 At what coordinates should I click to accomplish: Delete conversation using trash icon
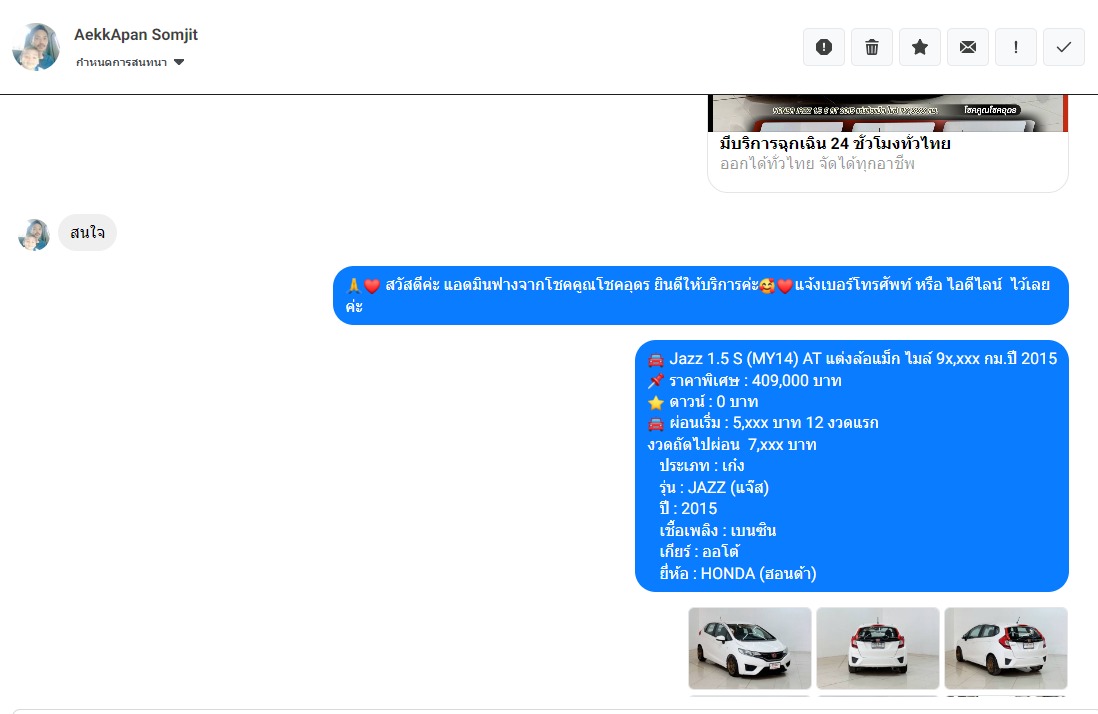(872, 47)
